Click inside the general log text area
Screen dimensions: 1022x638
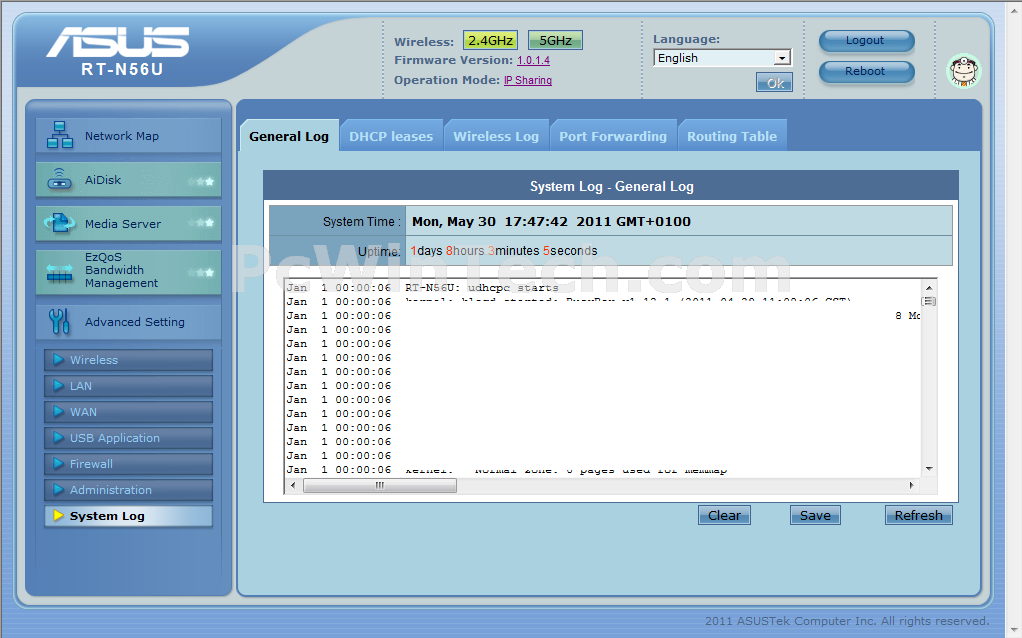(603, 378)
